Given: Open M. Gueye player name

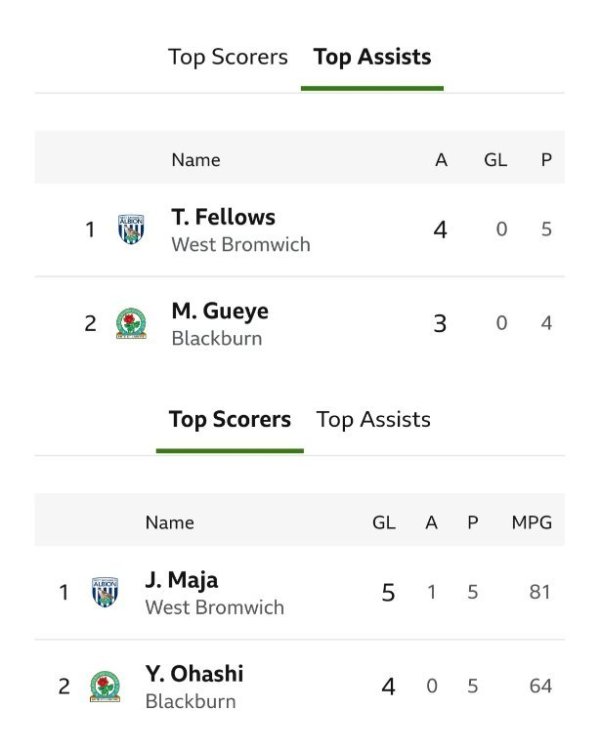Looking at the screenshot, I should point(220,311).
